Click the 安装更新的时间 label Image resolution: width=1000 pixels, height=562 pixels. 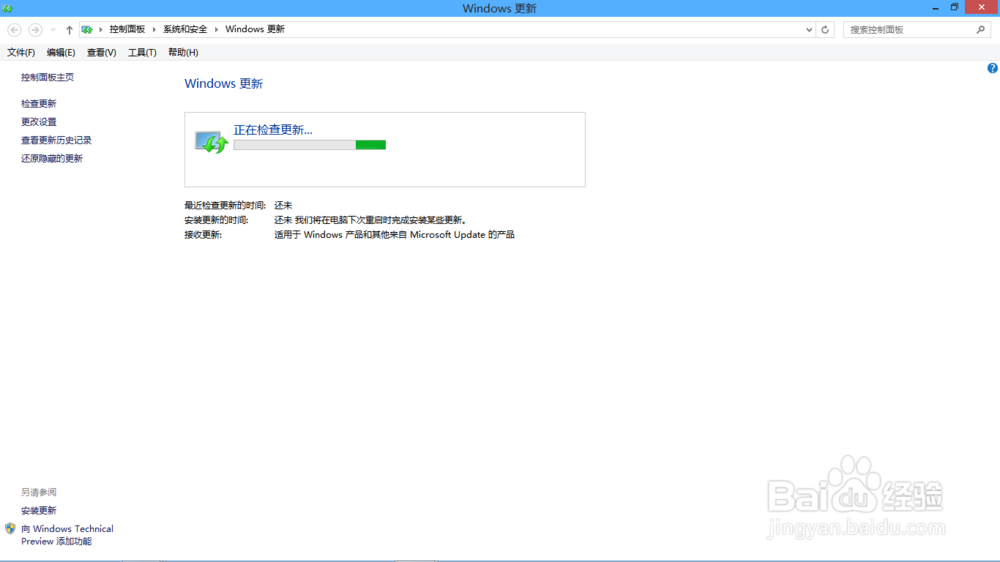point(216,220)
